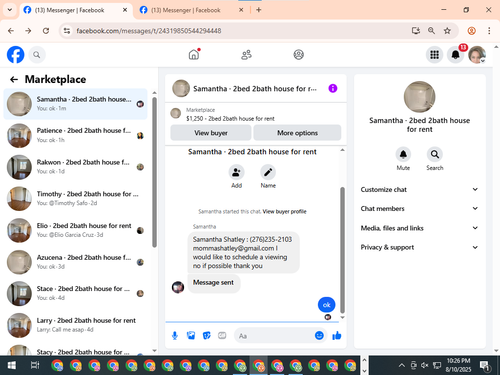Open the Facebook home logo
The width and height of the screenshot is (500, 375).
coord(16,55)
